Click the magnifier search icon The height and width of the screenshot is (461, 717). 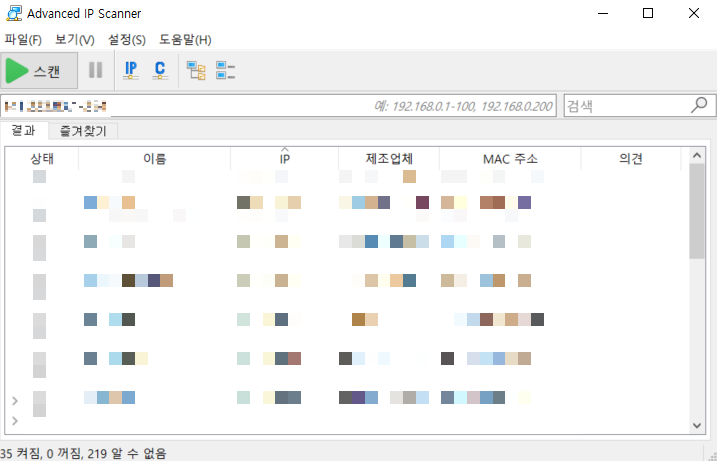[699, 106]
